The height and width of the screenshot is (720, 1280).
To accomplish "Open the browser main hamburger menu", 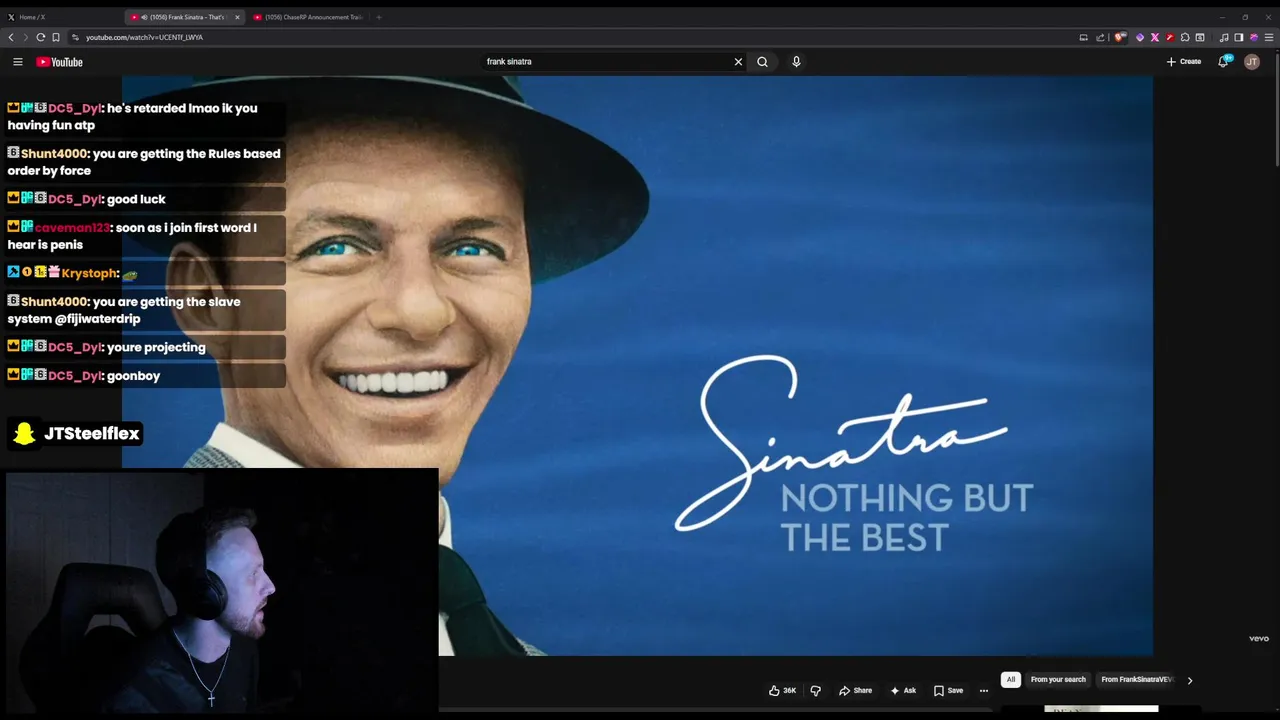I will (1270, 37).
